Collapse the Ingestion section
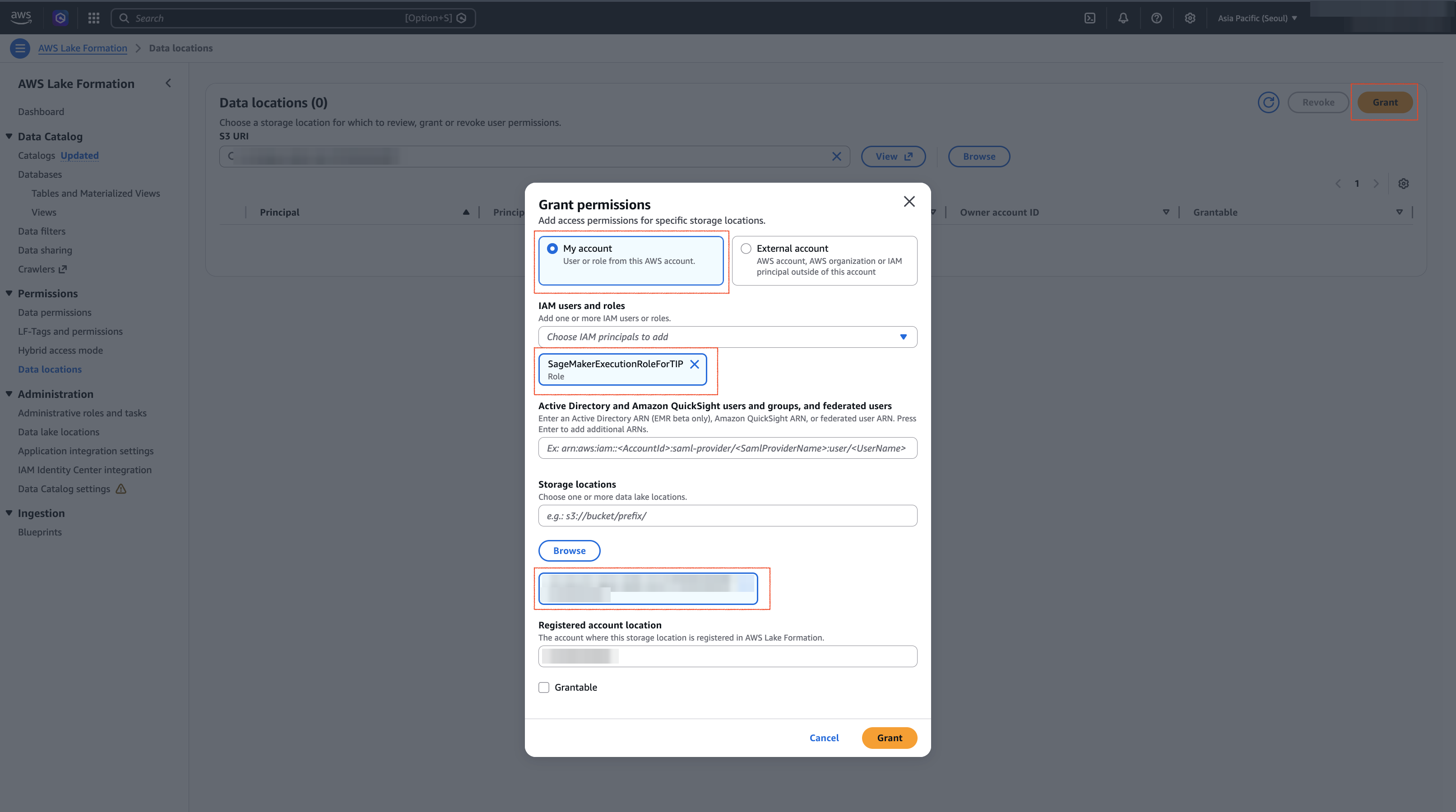1456x812 pixels. pos(9,513)
